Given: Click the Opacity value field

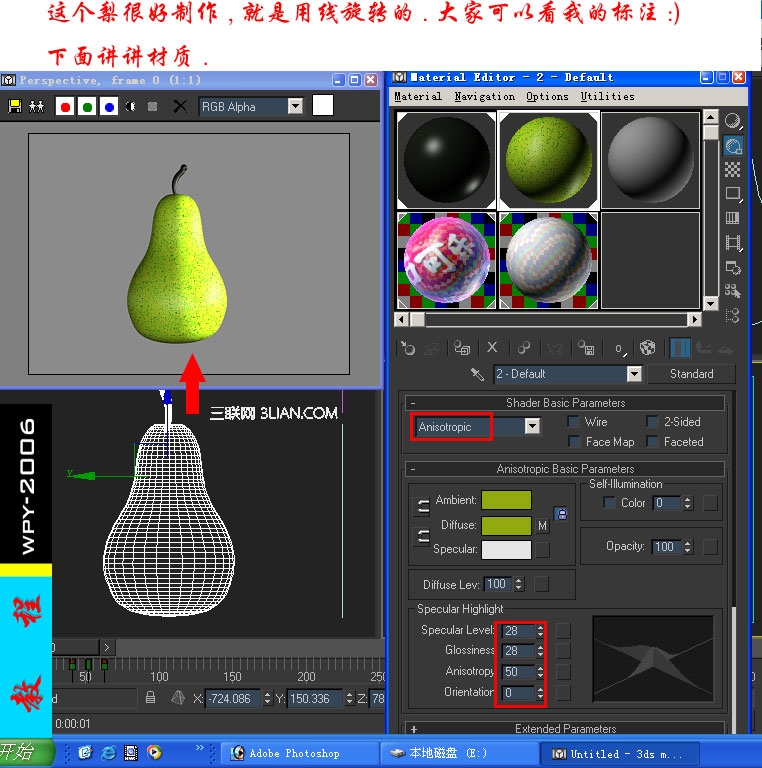Looking at the screenshot, I should click(667, 547).
